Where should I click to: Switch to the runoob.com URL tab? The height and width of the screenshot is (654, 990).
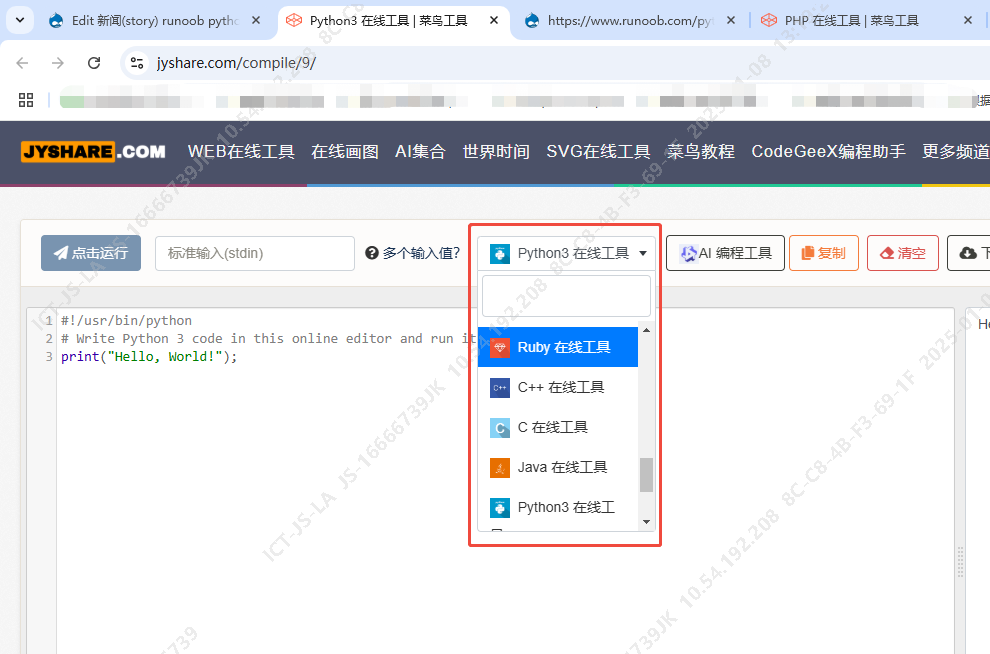[629, 21]
